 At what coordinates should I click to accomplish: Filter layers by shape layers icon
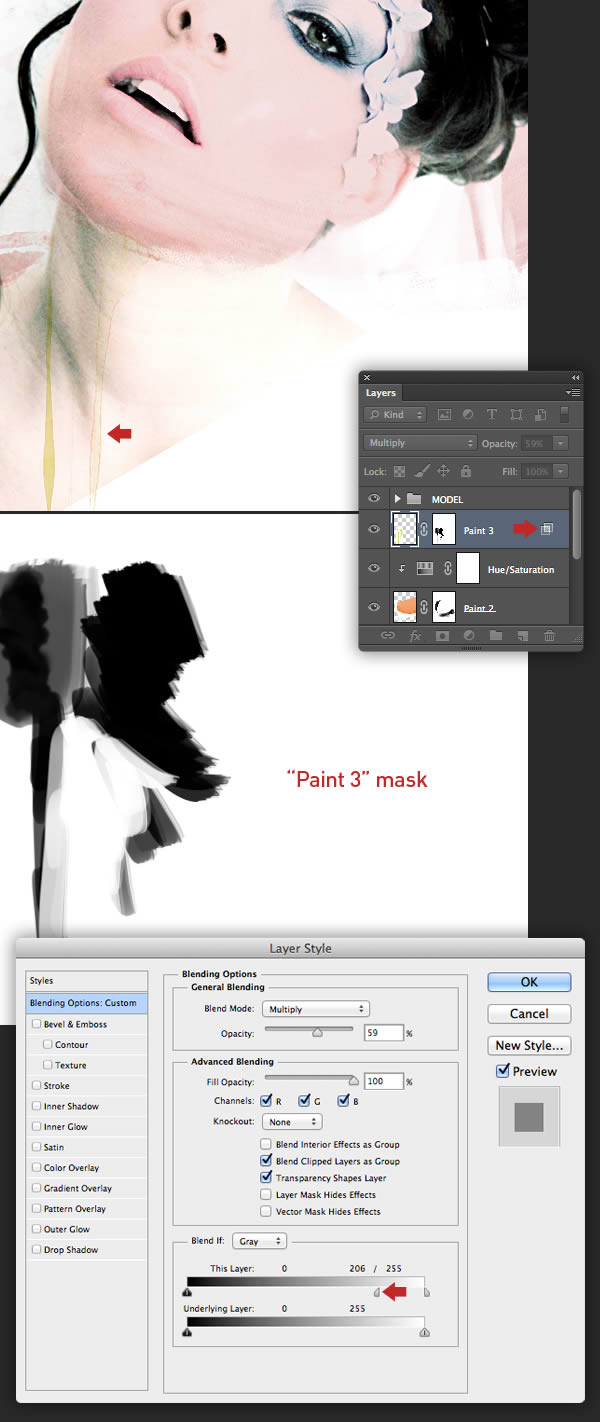tap(516, 414)
